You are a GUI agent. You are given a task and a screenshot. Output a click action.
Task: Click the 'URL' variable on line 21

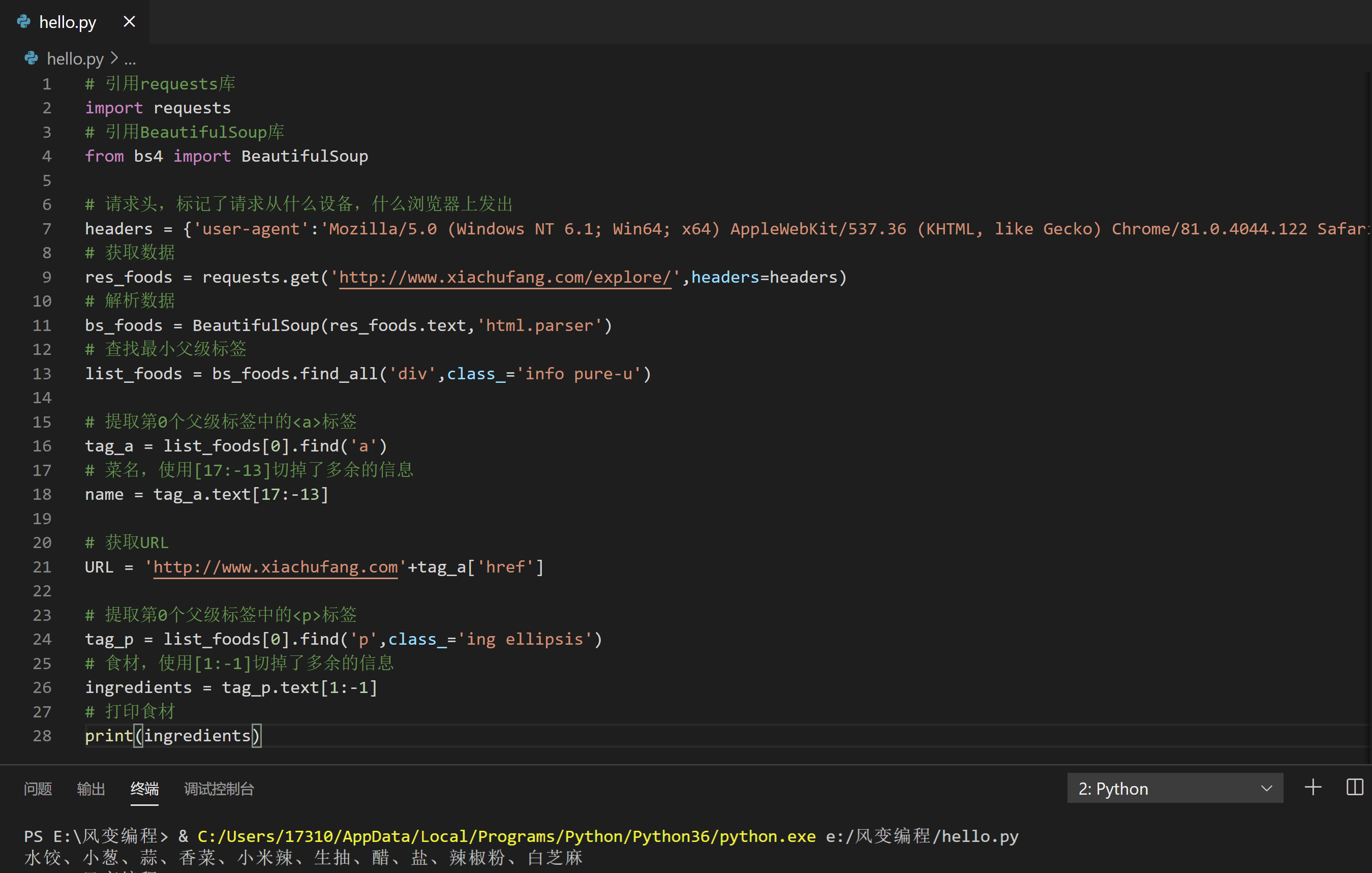click(99, 567)
